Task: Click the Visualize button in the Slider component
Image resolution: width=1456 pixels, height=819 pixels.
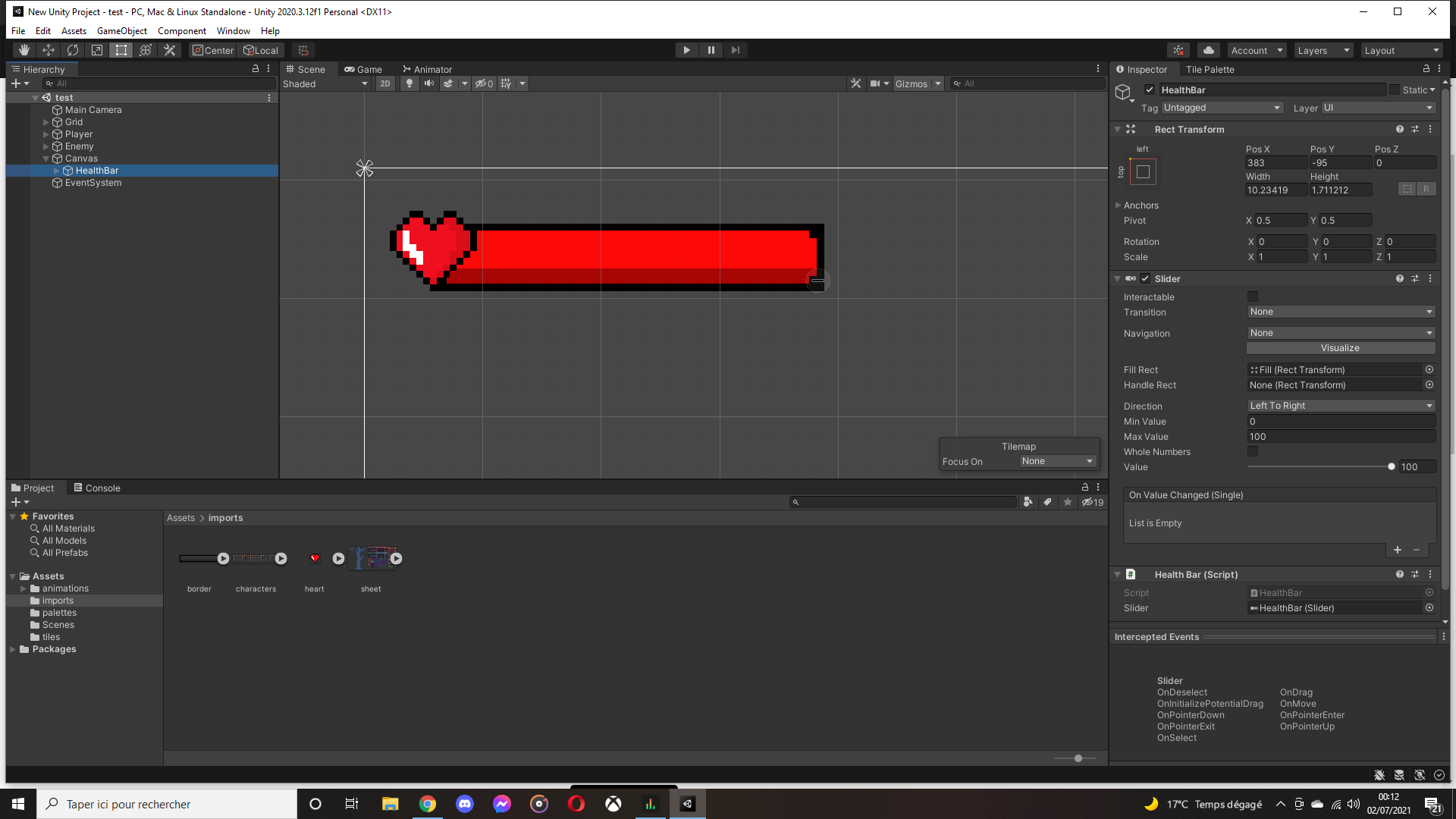Action: point(1341,347)
